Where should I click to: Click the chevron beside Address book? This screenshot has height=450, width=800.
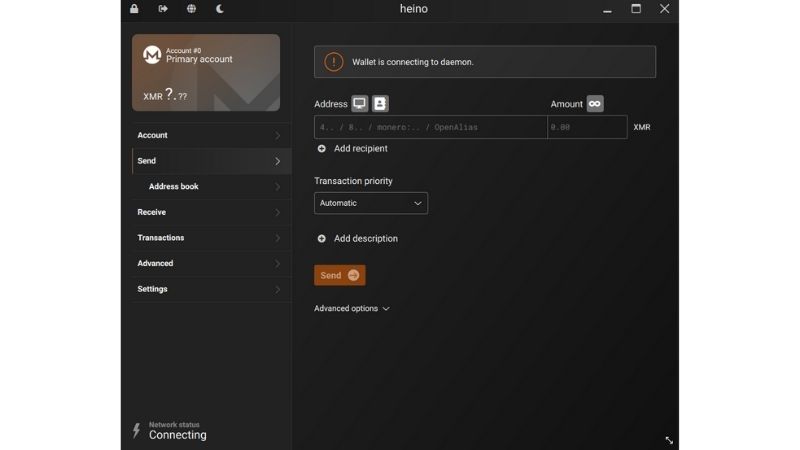pyautogui.click(x=278, y=187)
